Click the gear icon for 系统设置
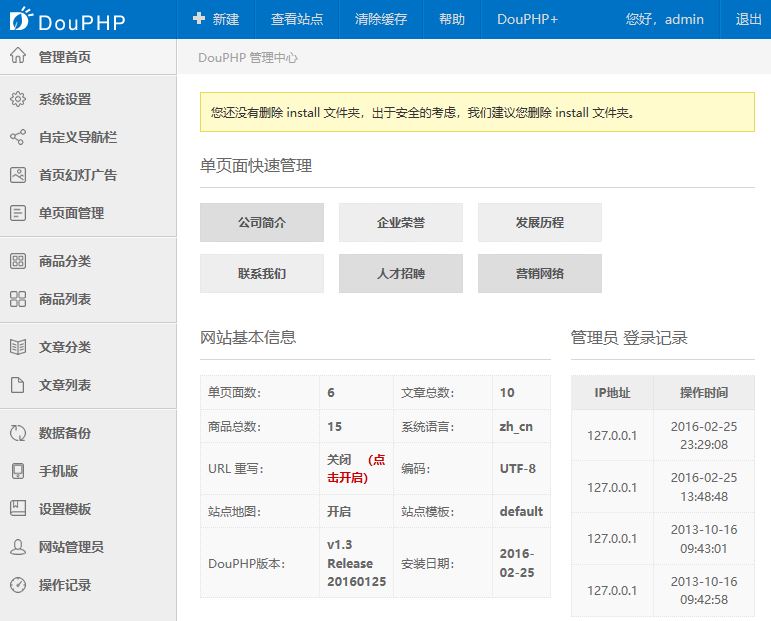 (x=18, y=99)
